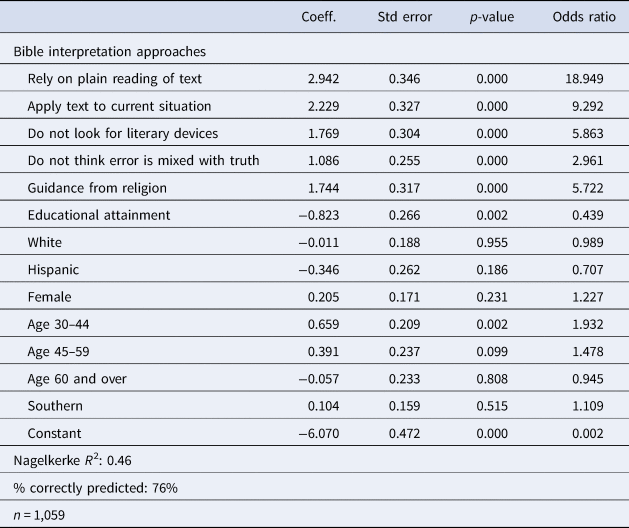Screen dimensions: 629x528
Task: Select the Hispanic row label
Action: tap(54, 268)
